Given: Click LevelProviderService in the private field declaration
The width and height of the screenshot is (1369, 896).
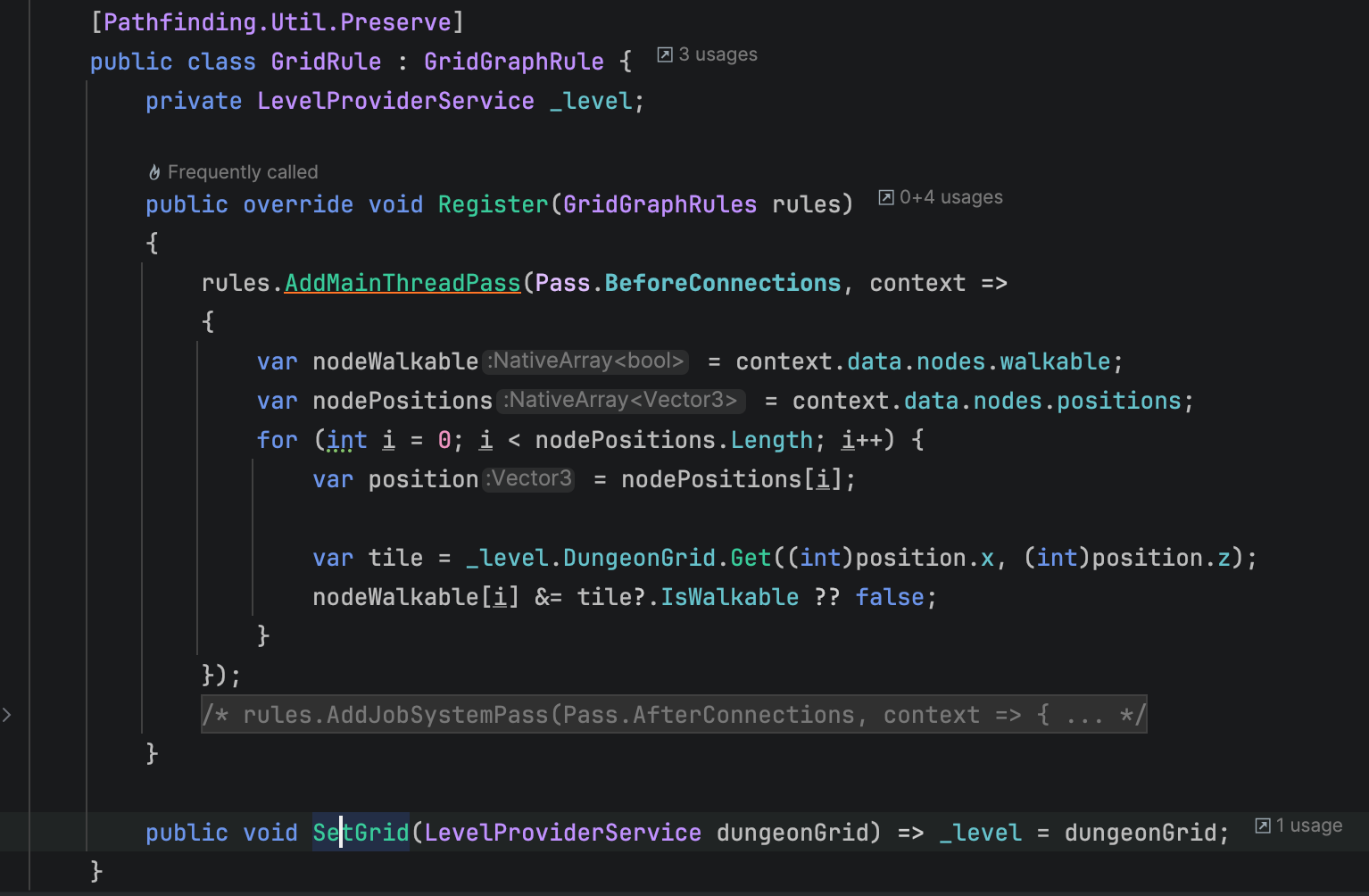Looking at the screenshot, I should pos(395,101).
